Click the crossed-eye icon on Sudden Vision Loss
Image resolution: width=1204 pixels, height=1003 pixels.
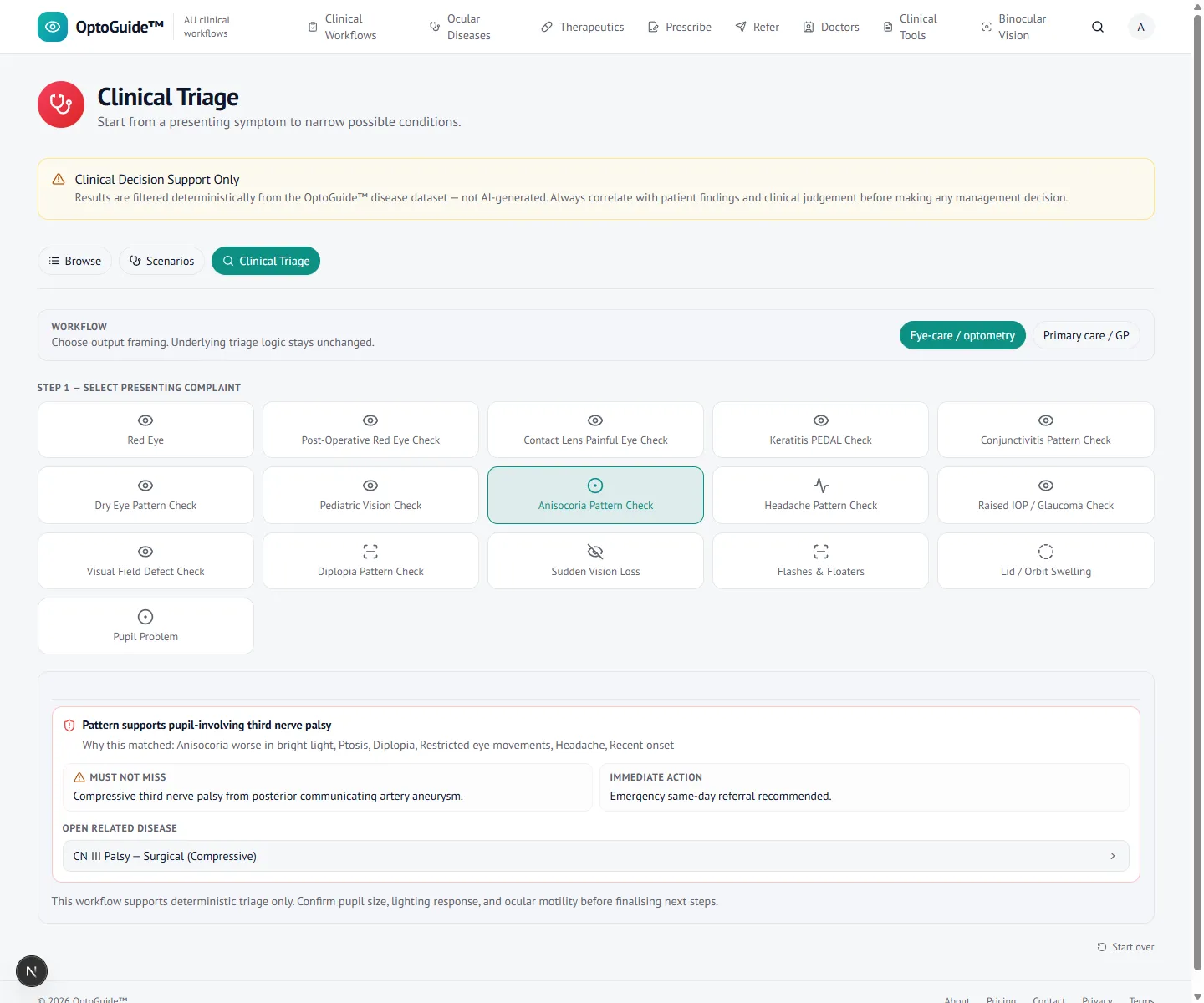[x=595, y=552]
